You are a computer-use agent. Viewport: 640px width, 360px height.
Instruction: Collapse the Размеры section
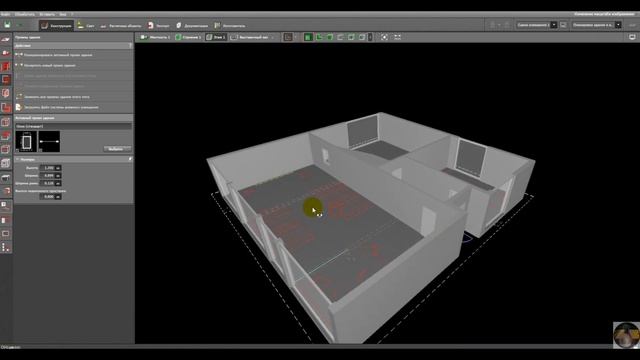[x=18, y=159]
